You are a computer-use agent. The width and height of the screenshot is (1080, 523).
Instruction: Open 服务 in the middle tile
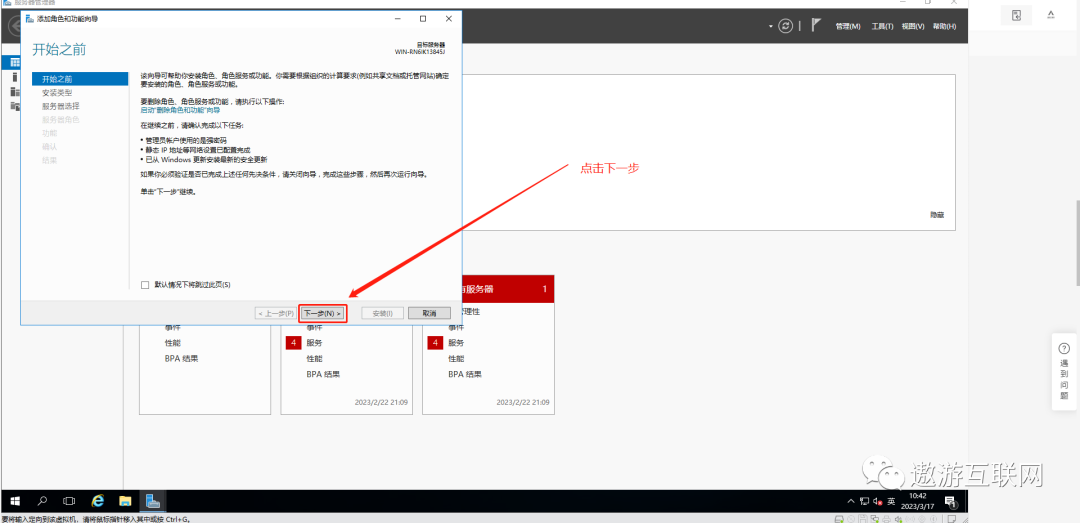click(x=314, y=342)
